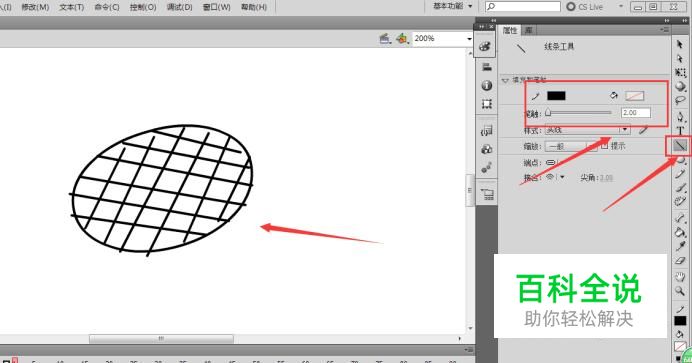Select the Deco tool
The width and height of the screenshot is (692, 363).
680,202
